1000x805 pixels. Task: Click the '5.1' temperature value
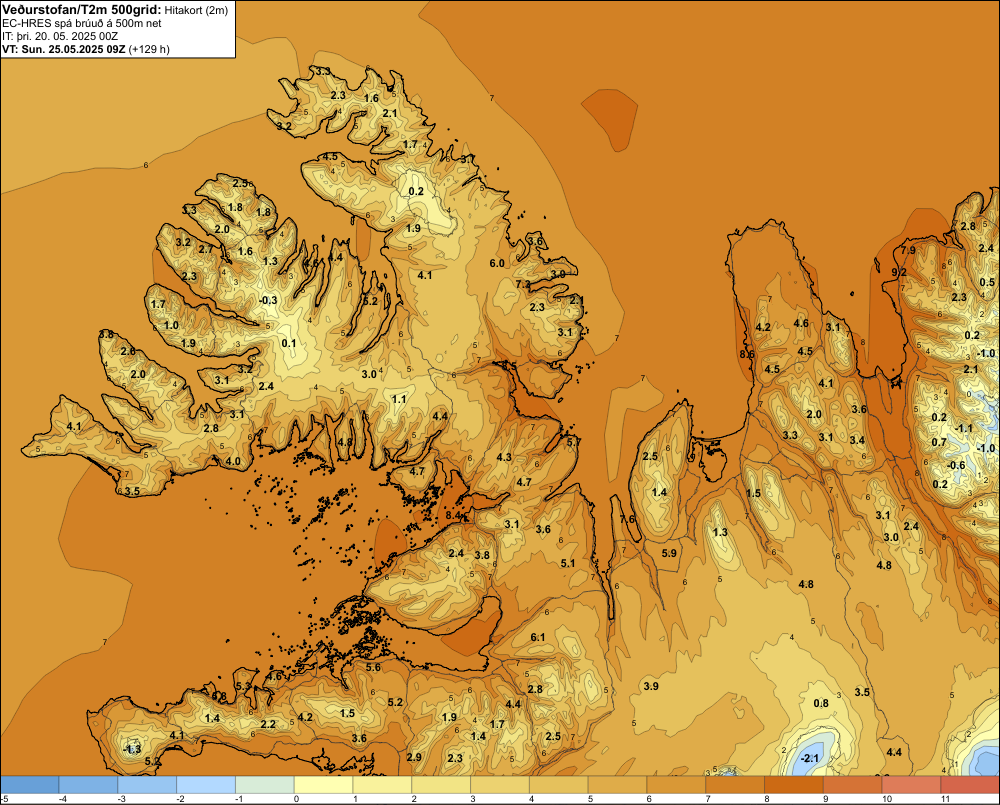coord(568,563)
